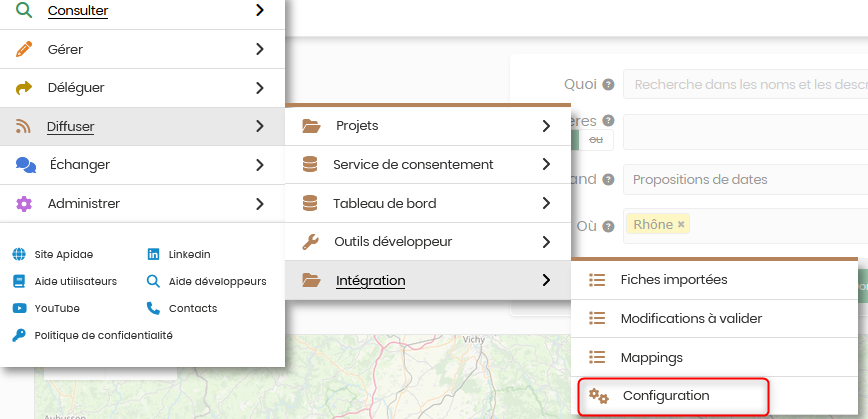This screenshot has height=419, width=868.
Task: Toggle the 'ou' criteria operator
Action: coord(596,140)
